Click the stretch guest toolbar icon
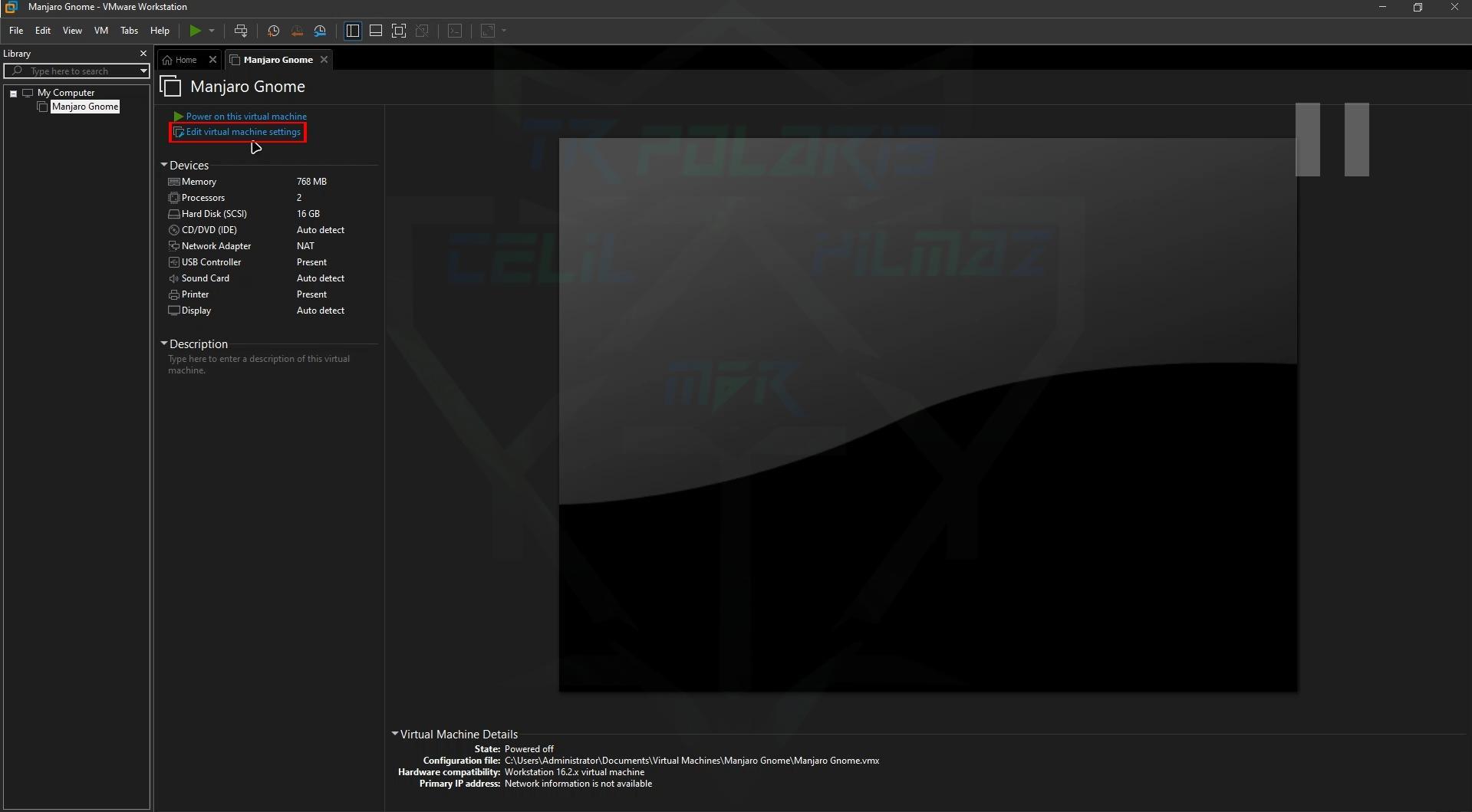Image resolution: width=1472 pixels, height=812 pixels. (x=488, y=31)
